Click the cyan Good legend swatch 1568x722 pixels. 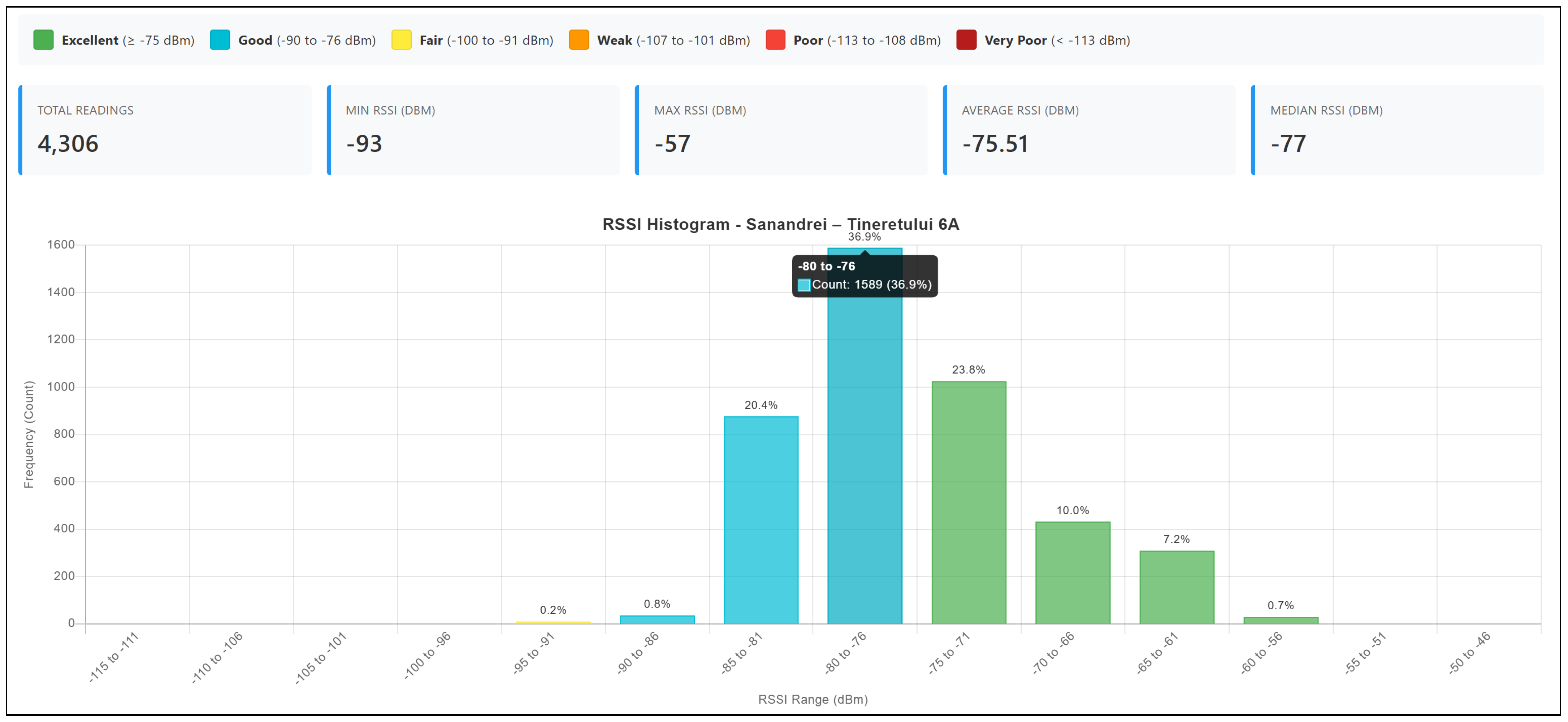[x=220, y=40]
